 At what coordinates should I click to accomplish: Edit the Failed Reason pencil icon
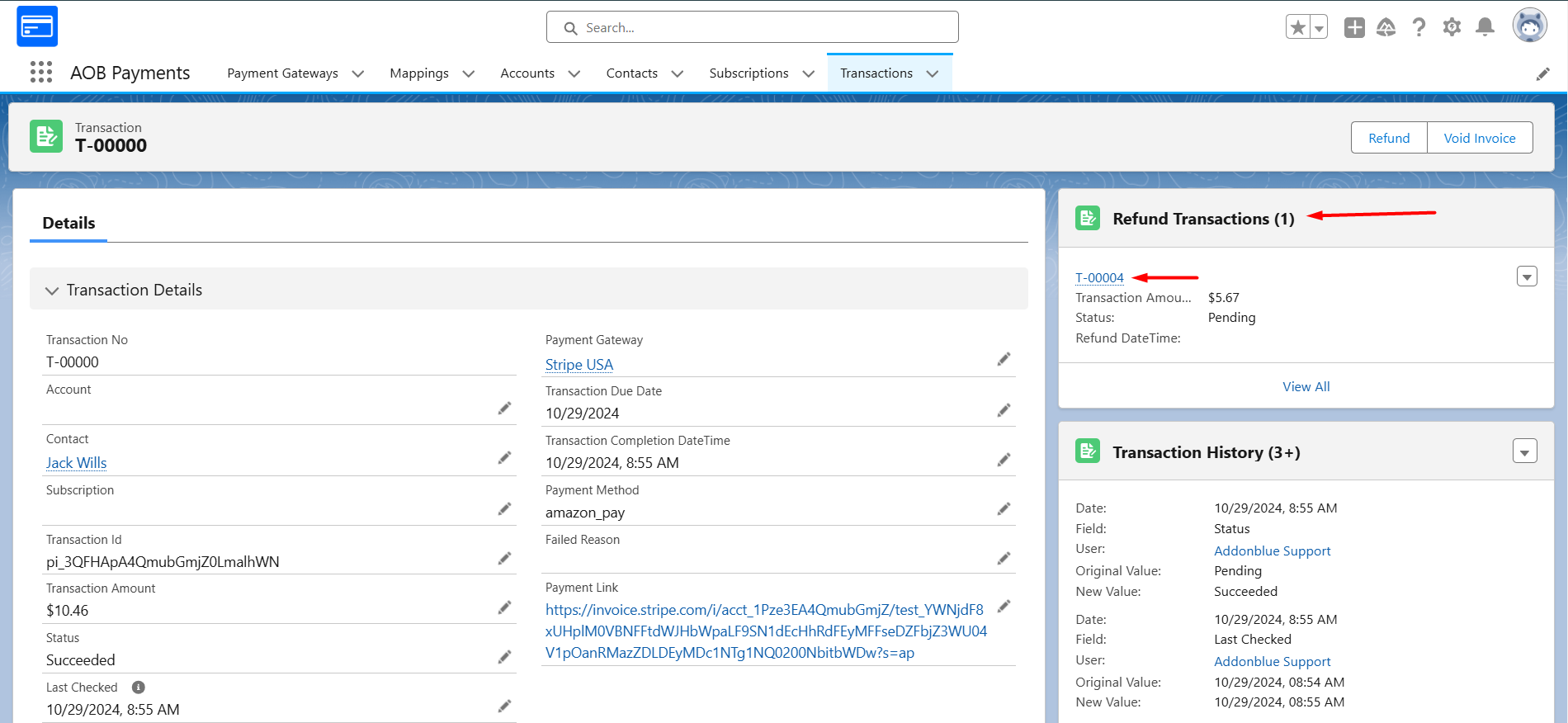coord(1004,559)
